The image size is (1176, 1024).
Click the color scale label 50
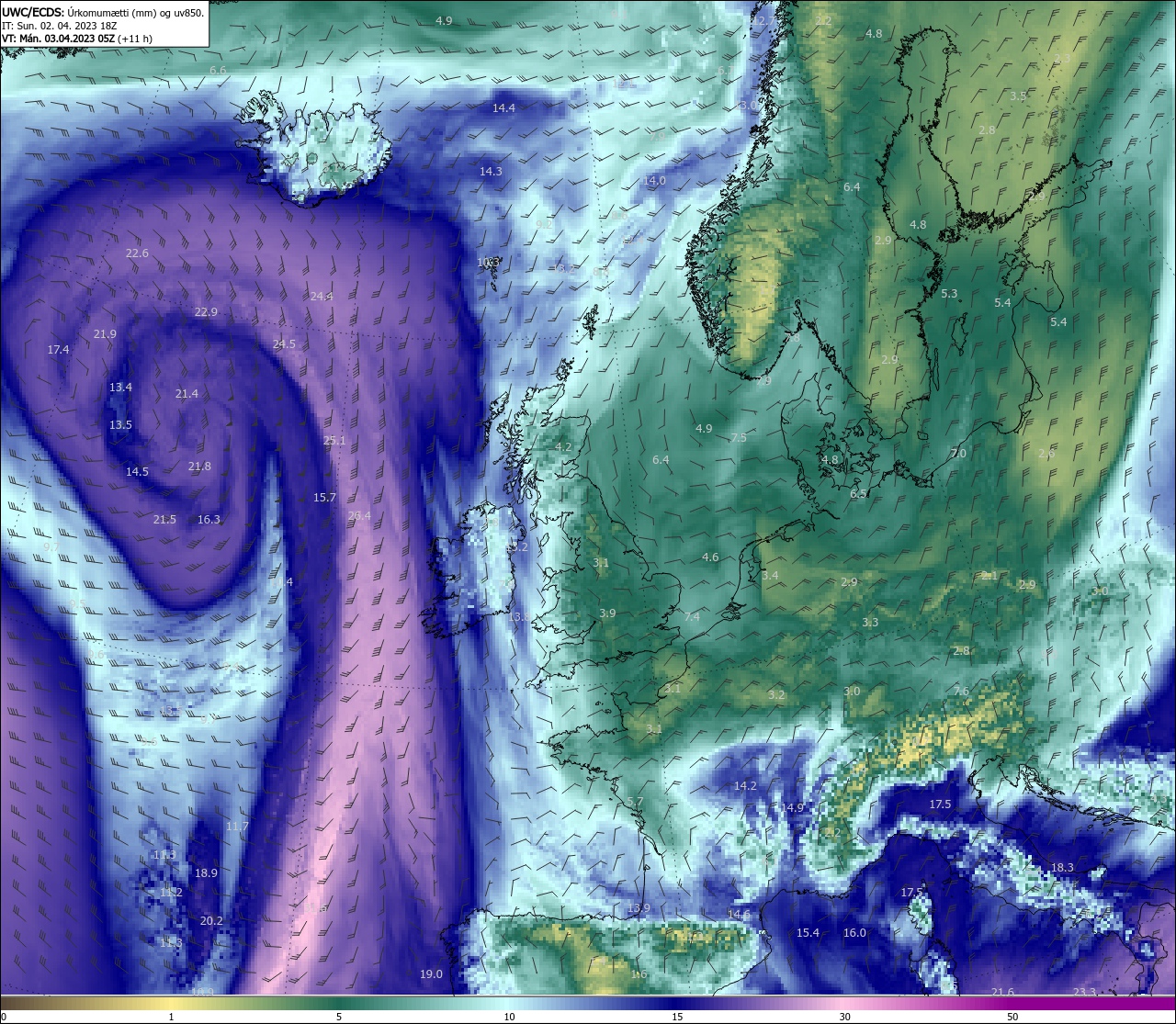point(1012,1017)
